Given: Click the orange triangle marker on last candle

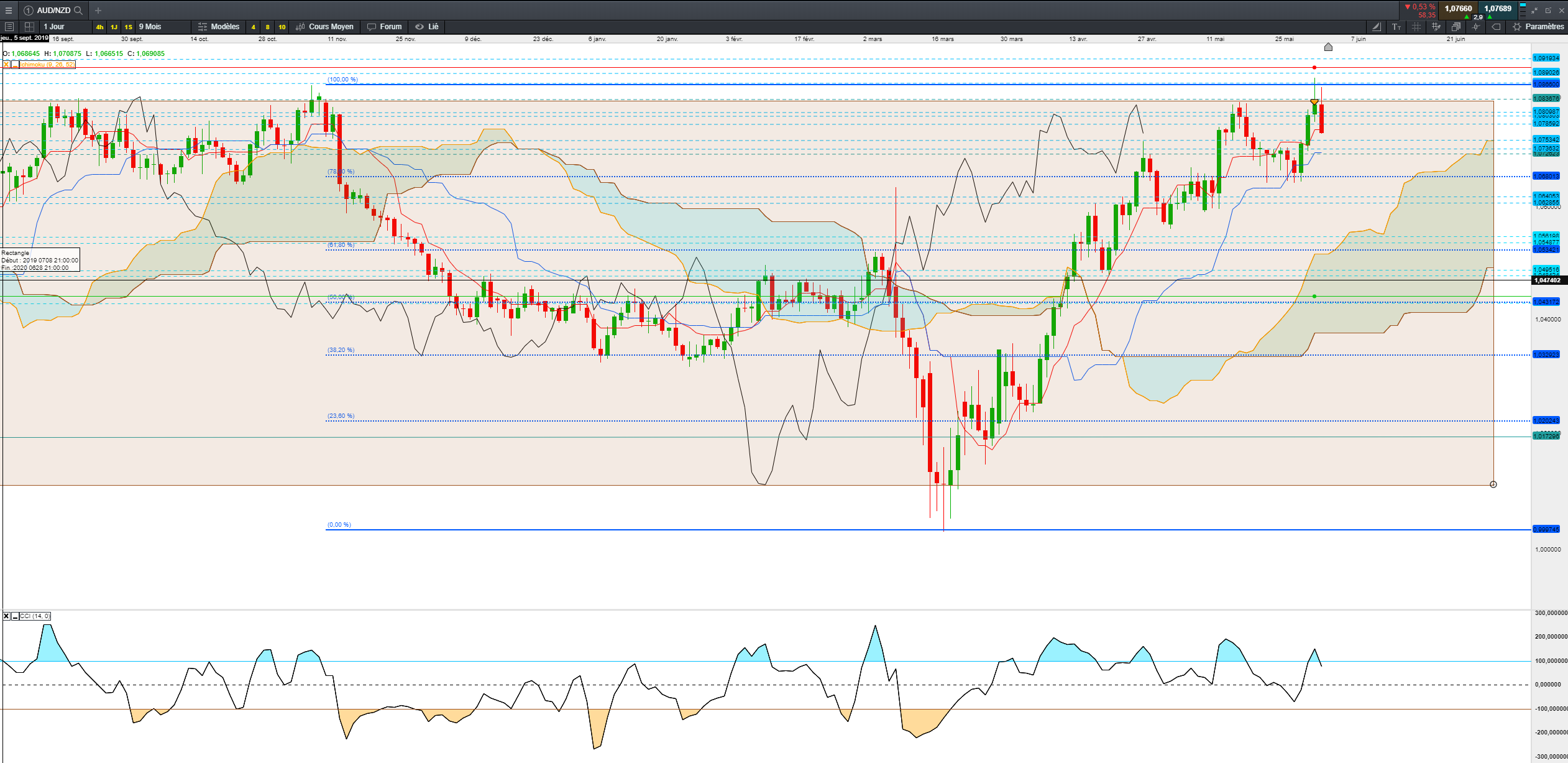Looking at the screenshot, I should (x=1314, y=101).
